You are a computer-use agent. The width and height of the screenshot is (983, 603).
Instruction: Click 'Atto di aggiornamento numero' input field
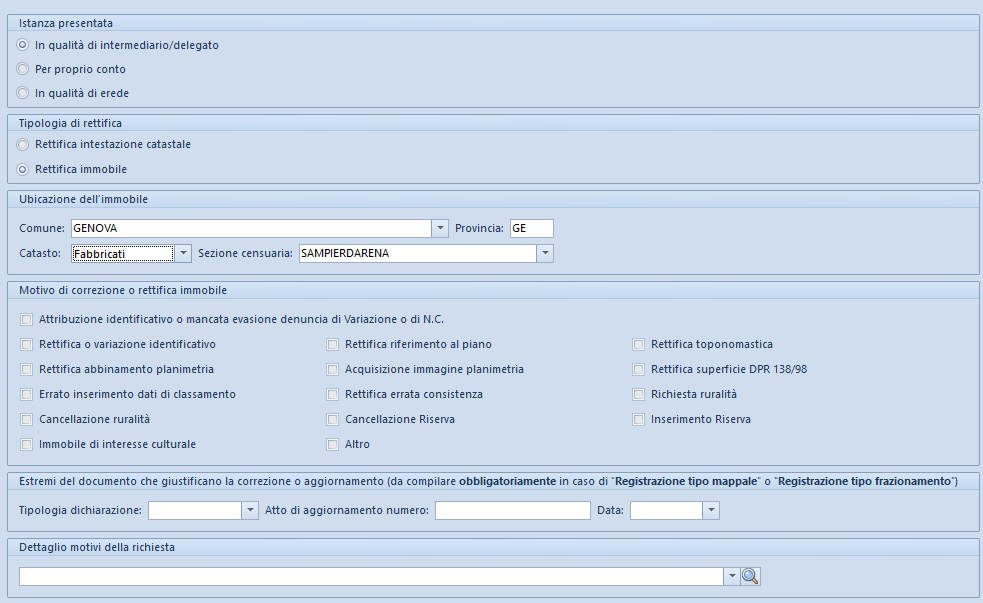pyautogui.click(x=512, y=511)
